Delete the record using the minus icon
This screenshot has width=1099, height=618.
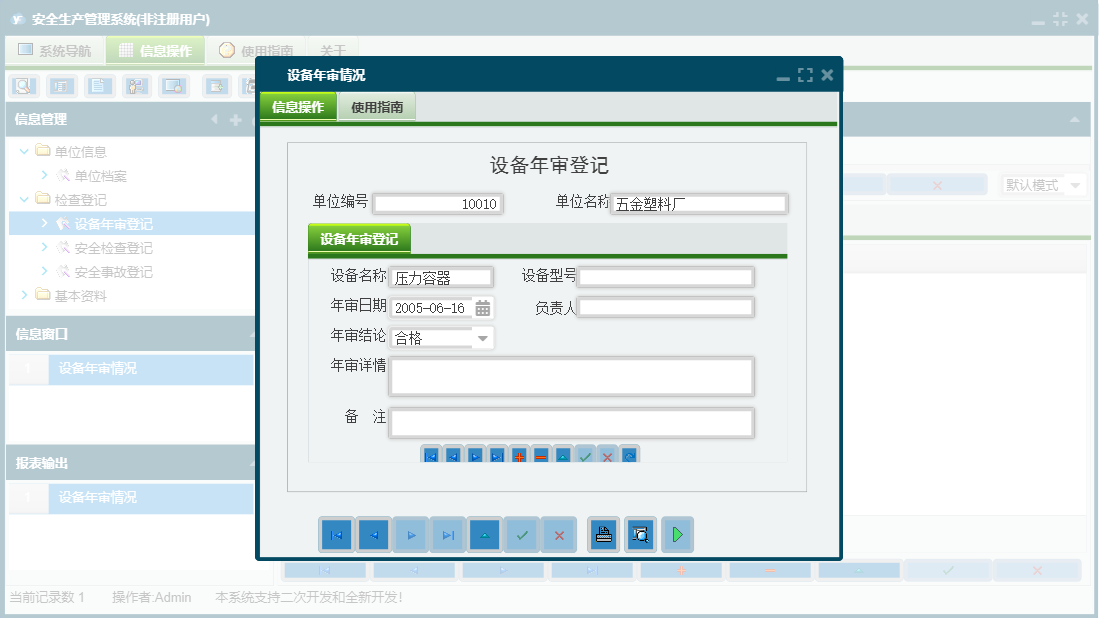(x=540, y=456)
